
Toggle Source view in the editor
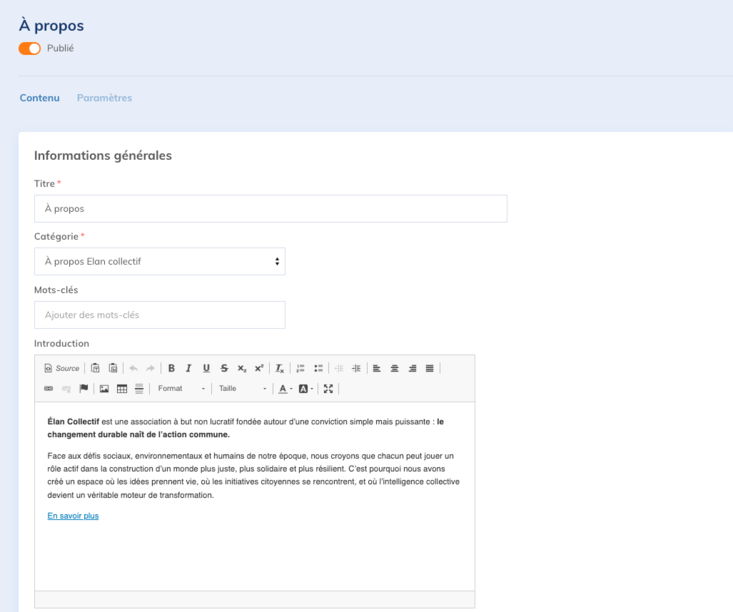pos(62,368)
